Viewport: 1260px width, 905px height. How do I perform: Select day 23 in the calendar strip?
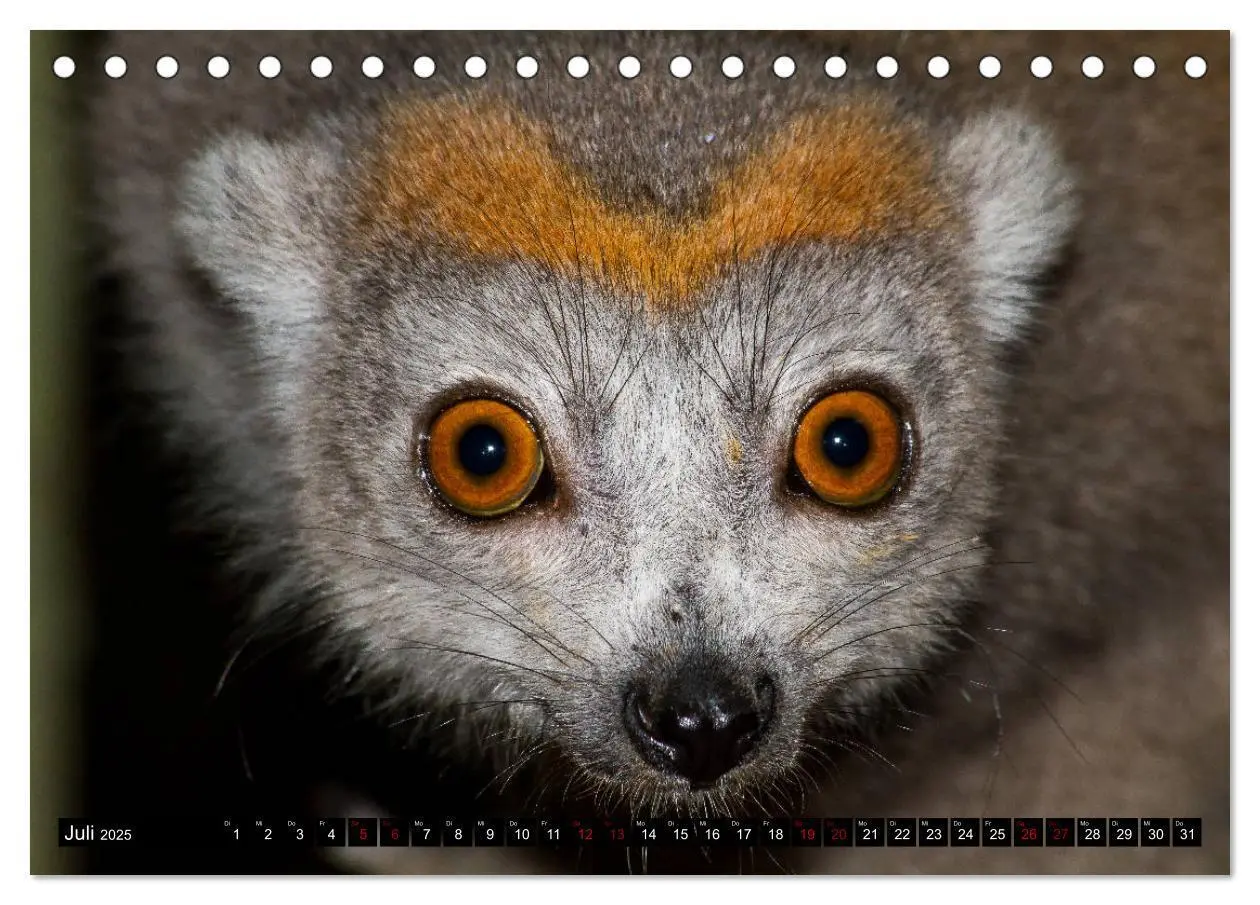[934, 833]
